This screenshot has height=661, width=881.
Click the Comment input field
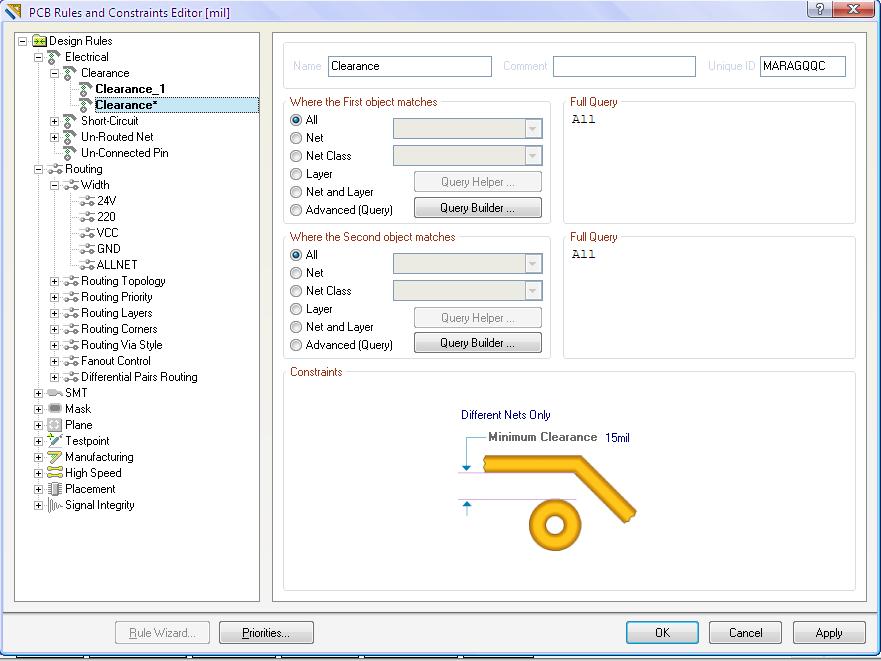tap(624, 66)
